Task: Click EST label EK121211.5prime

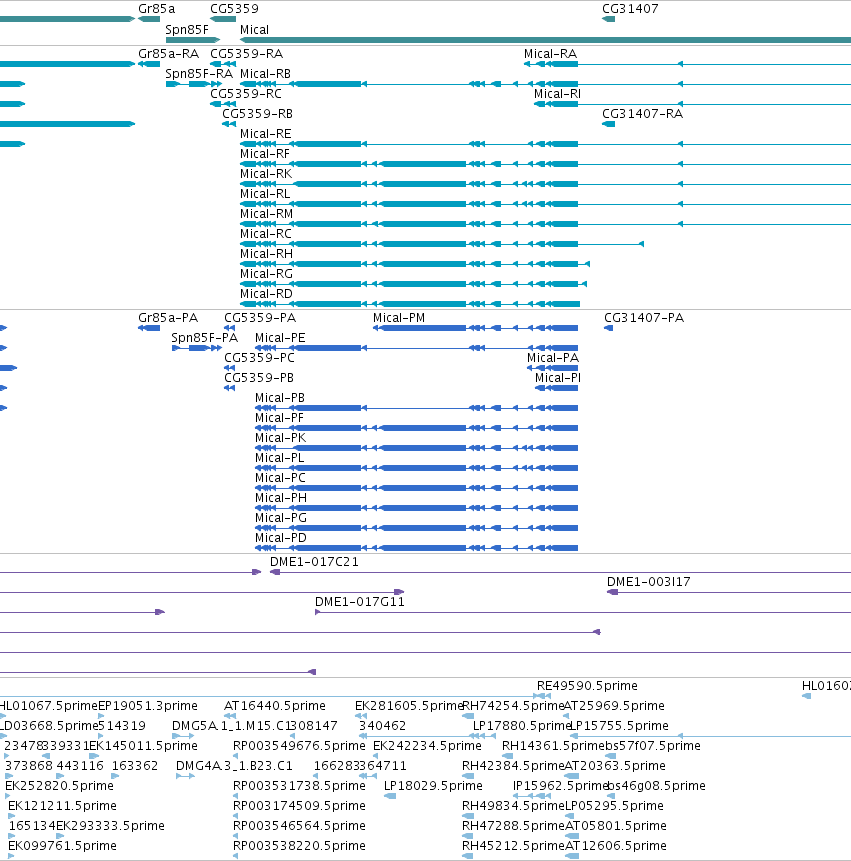Action: 62,806
